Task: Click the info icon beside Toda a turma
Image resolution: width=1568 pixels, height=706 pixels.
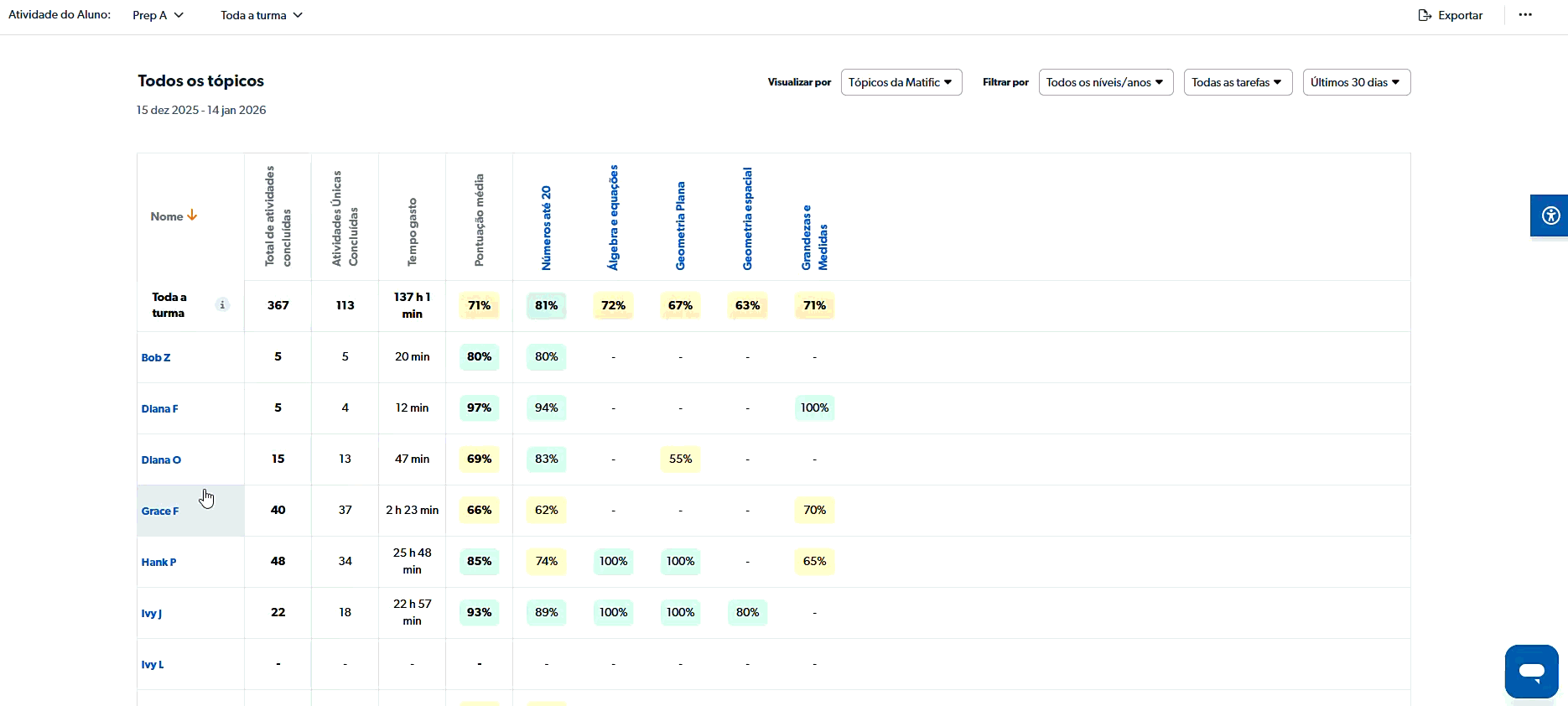Action: [222, 305]
